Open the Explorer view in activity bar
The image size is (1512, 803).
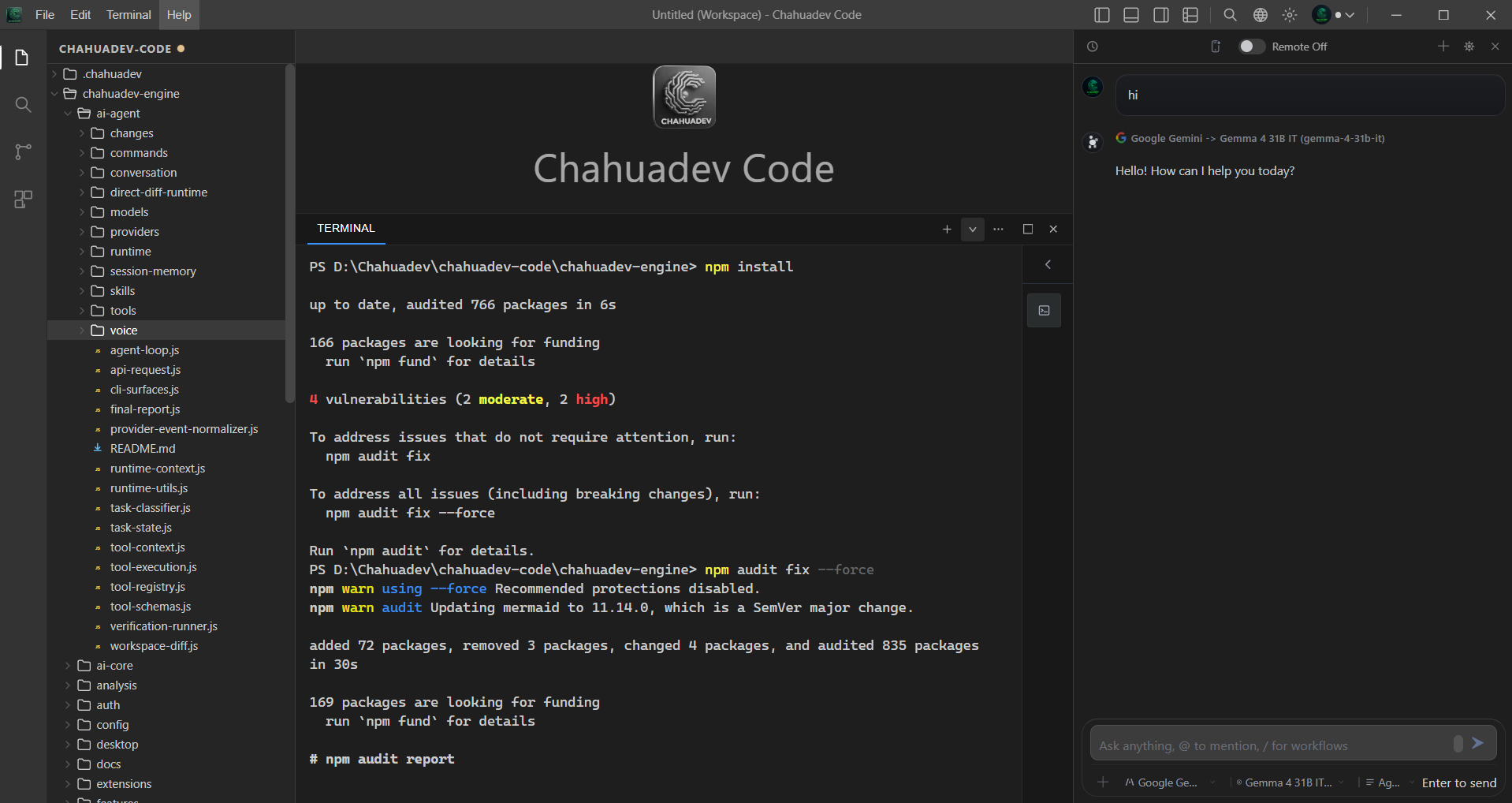23,58
